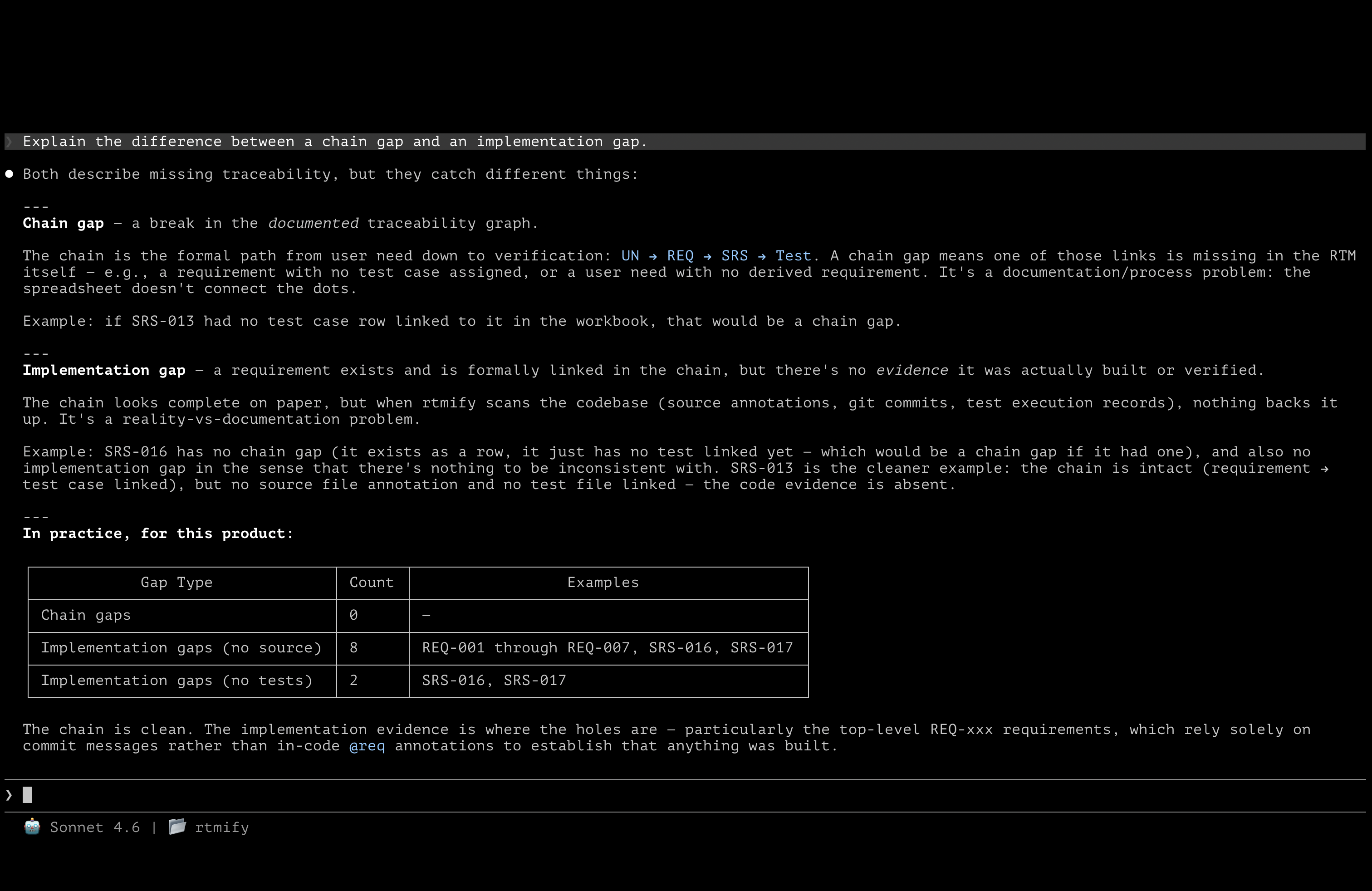1372x891 pixels.
Task: Open the UN traceability link
Action: point(630,255)
